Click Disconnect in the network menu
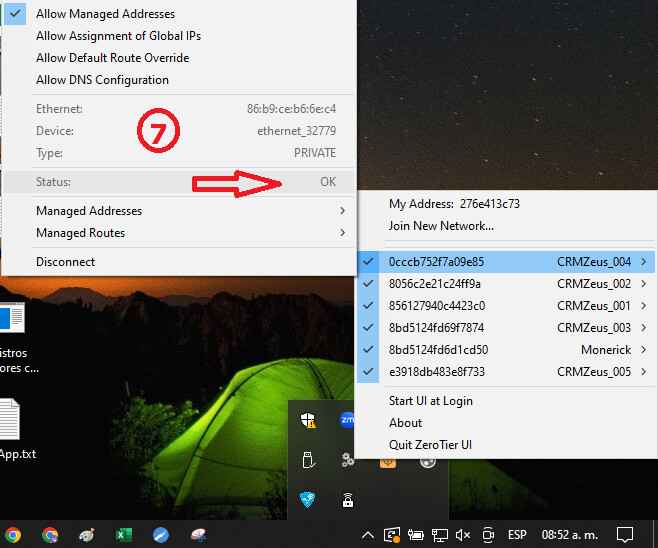The image size is (658, 548). click(66, 262)
